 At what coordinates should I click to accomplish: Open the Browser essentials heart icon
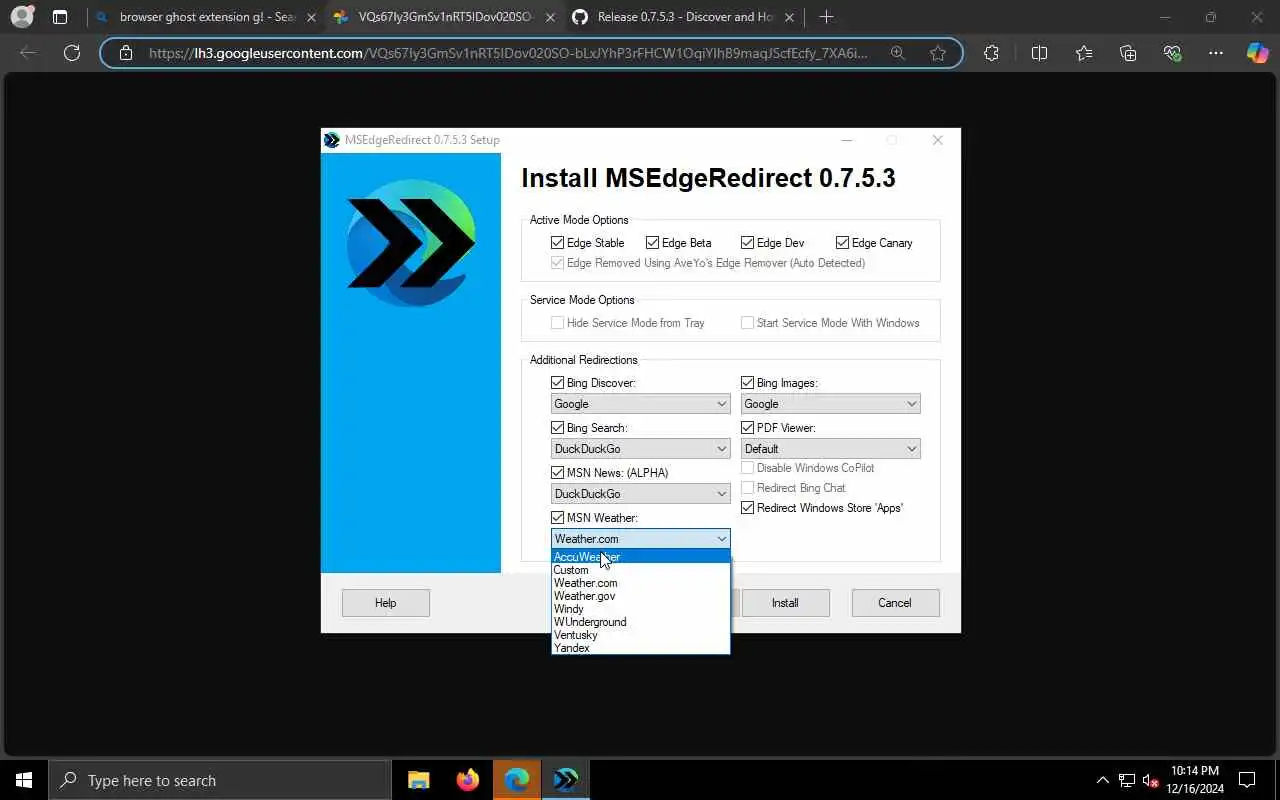(1172, 53)
